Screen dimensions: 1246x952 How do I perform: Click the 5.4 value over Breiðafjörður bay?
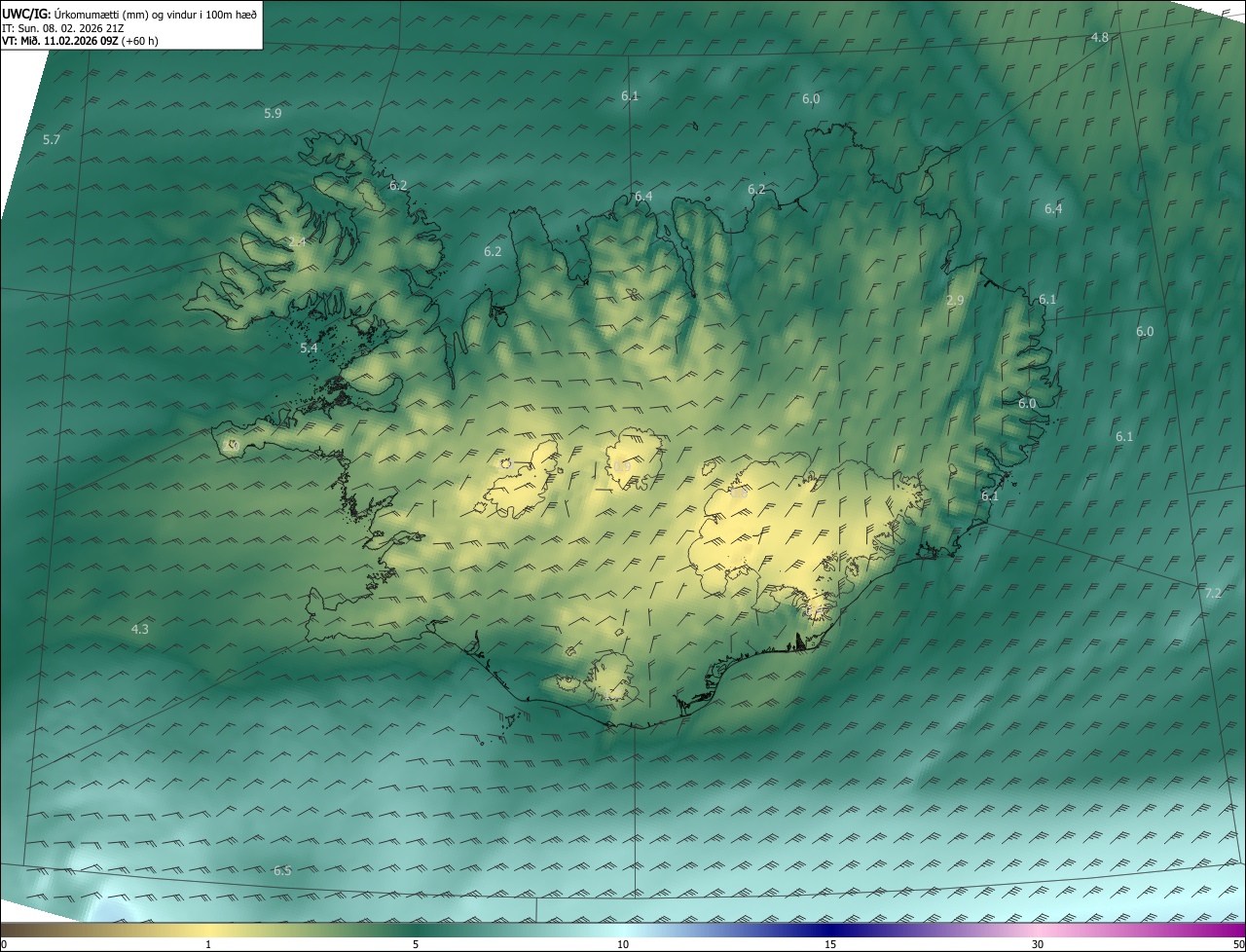click(x=309, y=348)
